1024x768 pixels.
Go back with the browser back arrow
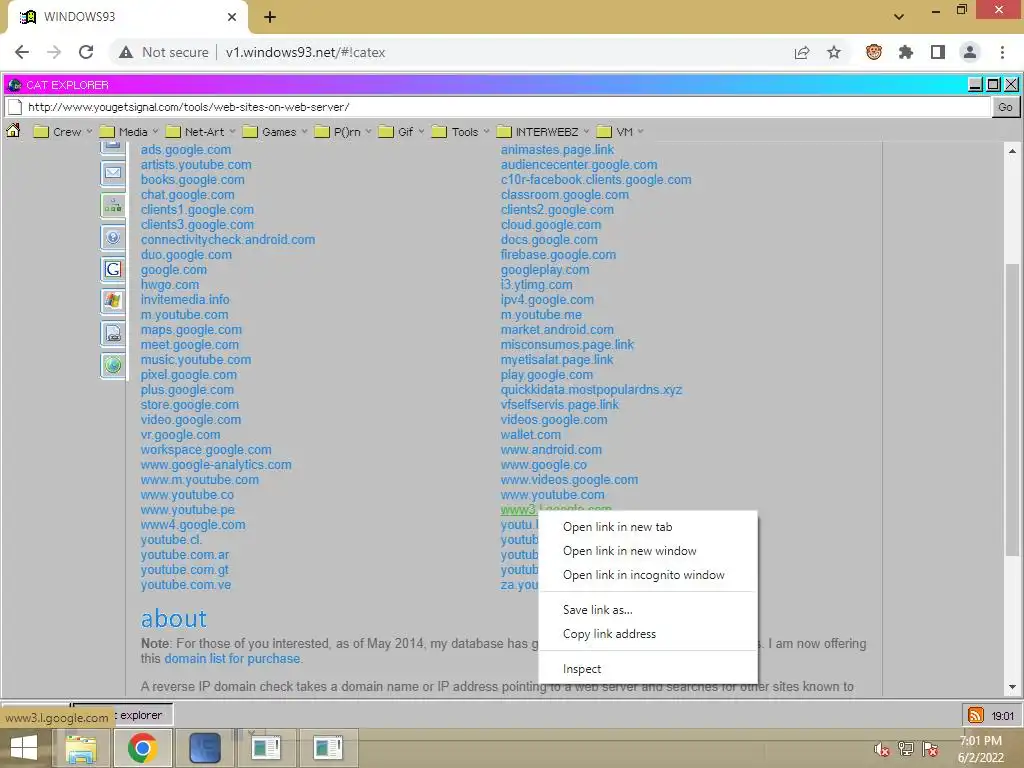pyautogui.click(x=22, y=52)
